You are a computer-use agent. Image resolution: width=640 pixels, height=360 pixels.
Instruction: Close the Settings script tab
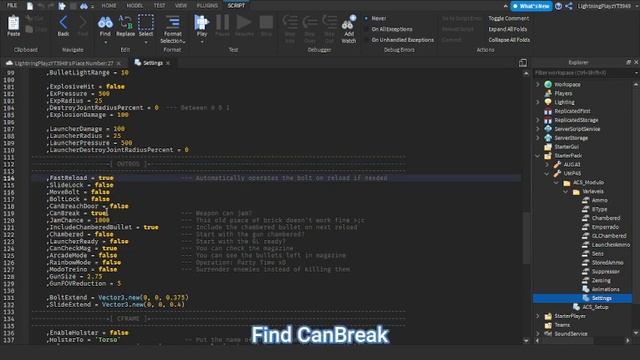point(168,63)
